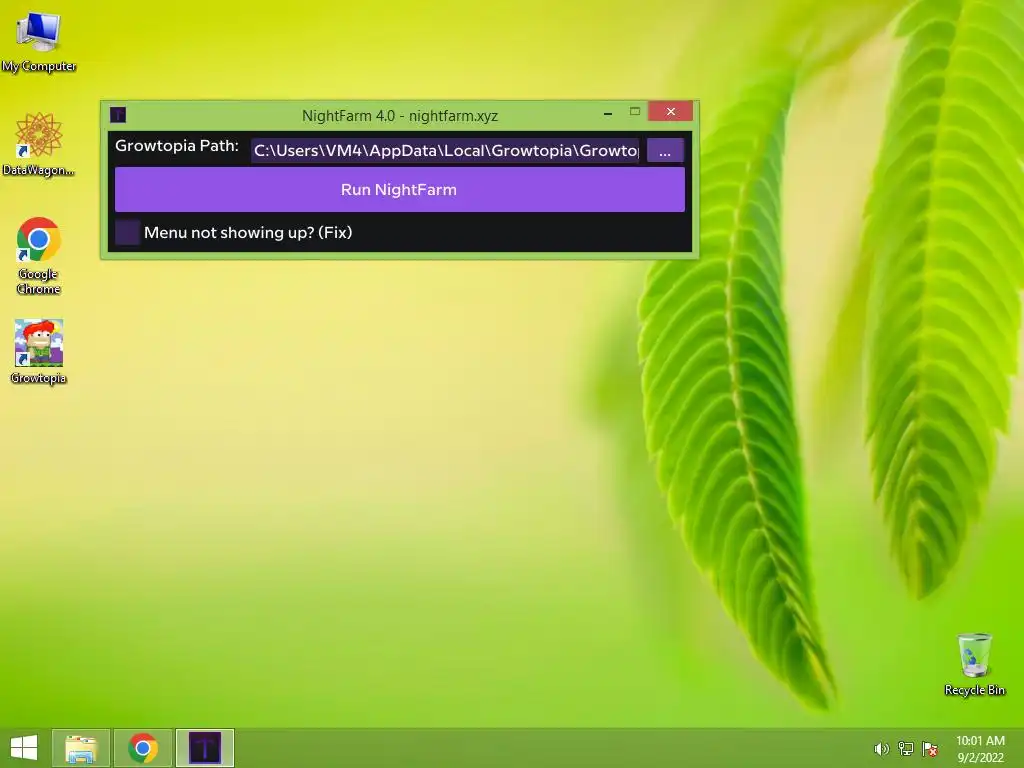Viewport: 1024px width, 768px height.
Task: Browse for Growtopia path with ... button
Action: [x=665, y=151]
